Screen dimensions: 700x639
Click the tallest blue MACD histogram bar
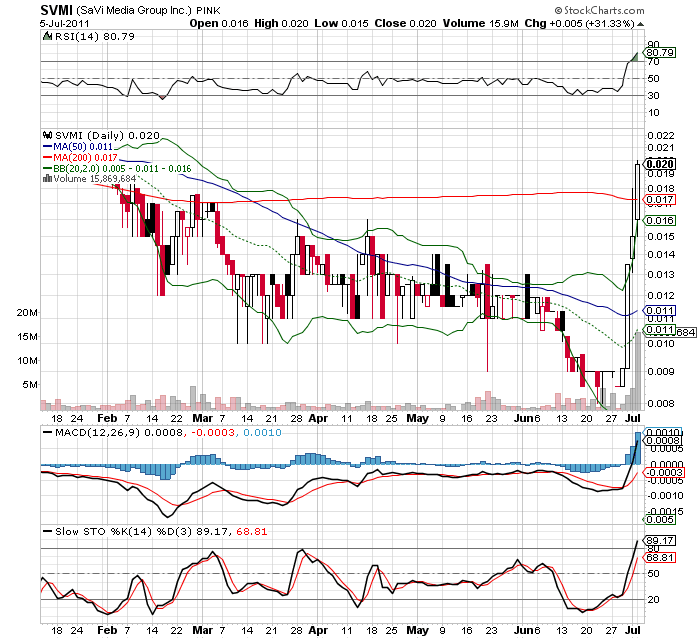tap(638, 448)
